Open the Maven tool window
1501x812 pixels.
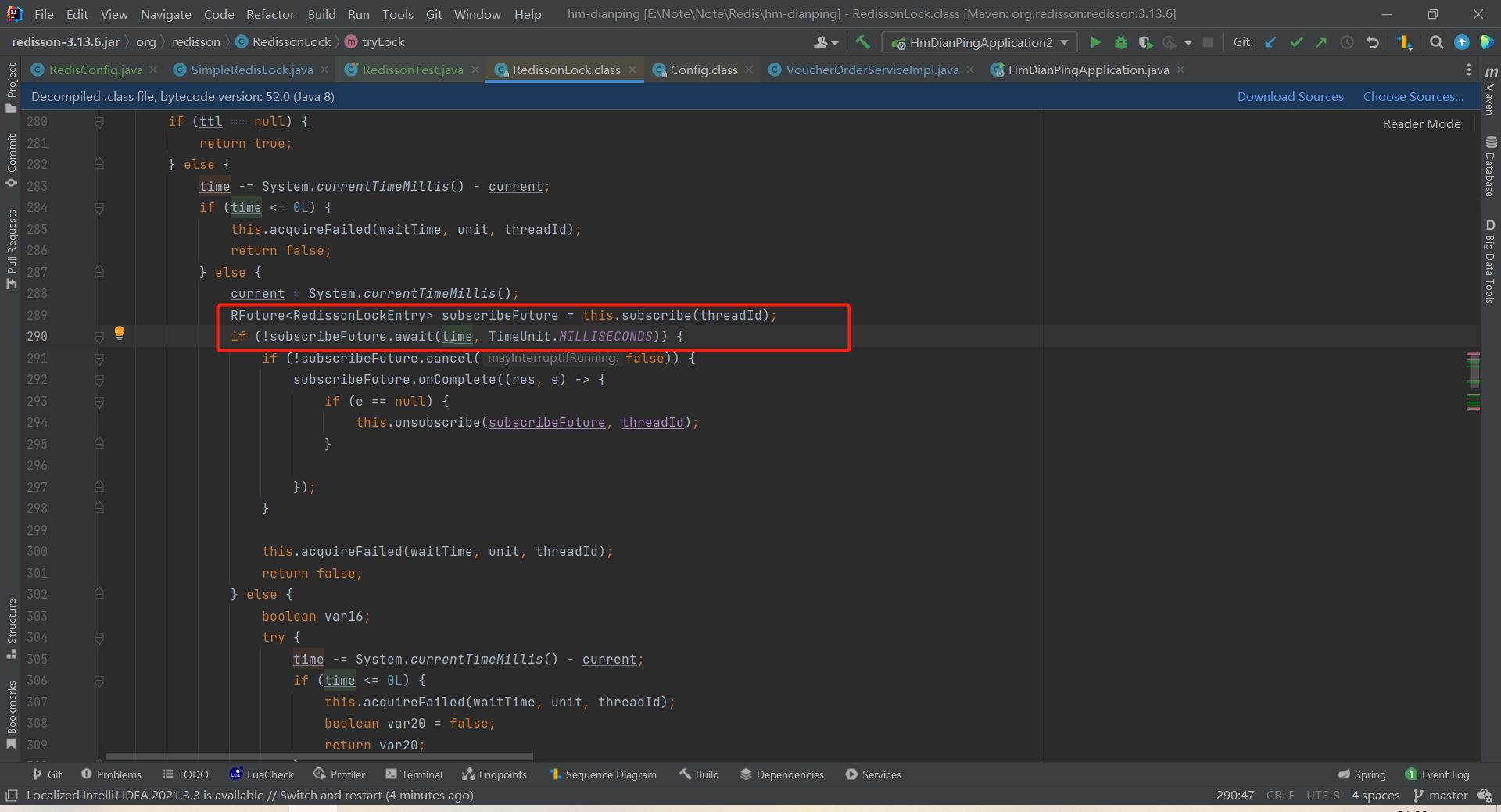point(1491,90)
